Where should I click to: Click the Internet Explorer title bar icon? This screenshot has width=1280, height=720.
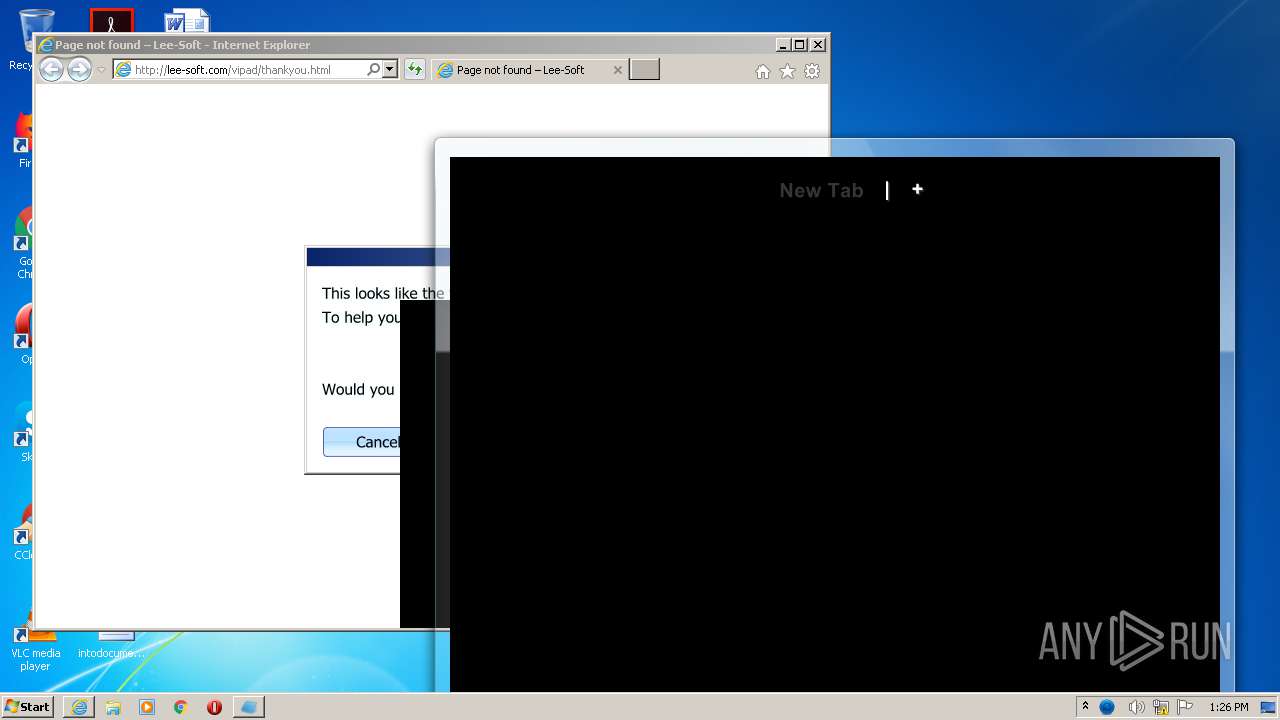pyautogui.click(x=45, y=45)
